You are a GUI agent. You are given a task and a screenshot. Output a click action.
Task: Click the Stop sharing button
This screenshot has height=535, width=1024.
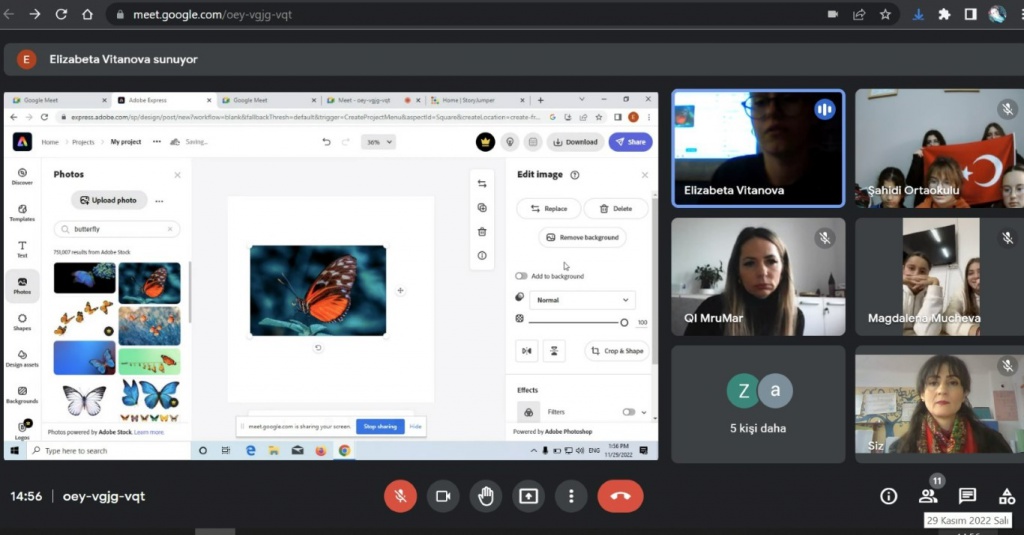(380, 426)
